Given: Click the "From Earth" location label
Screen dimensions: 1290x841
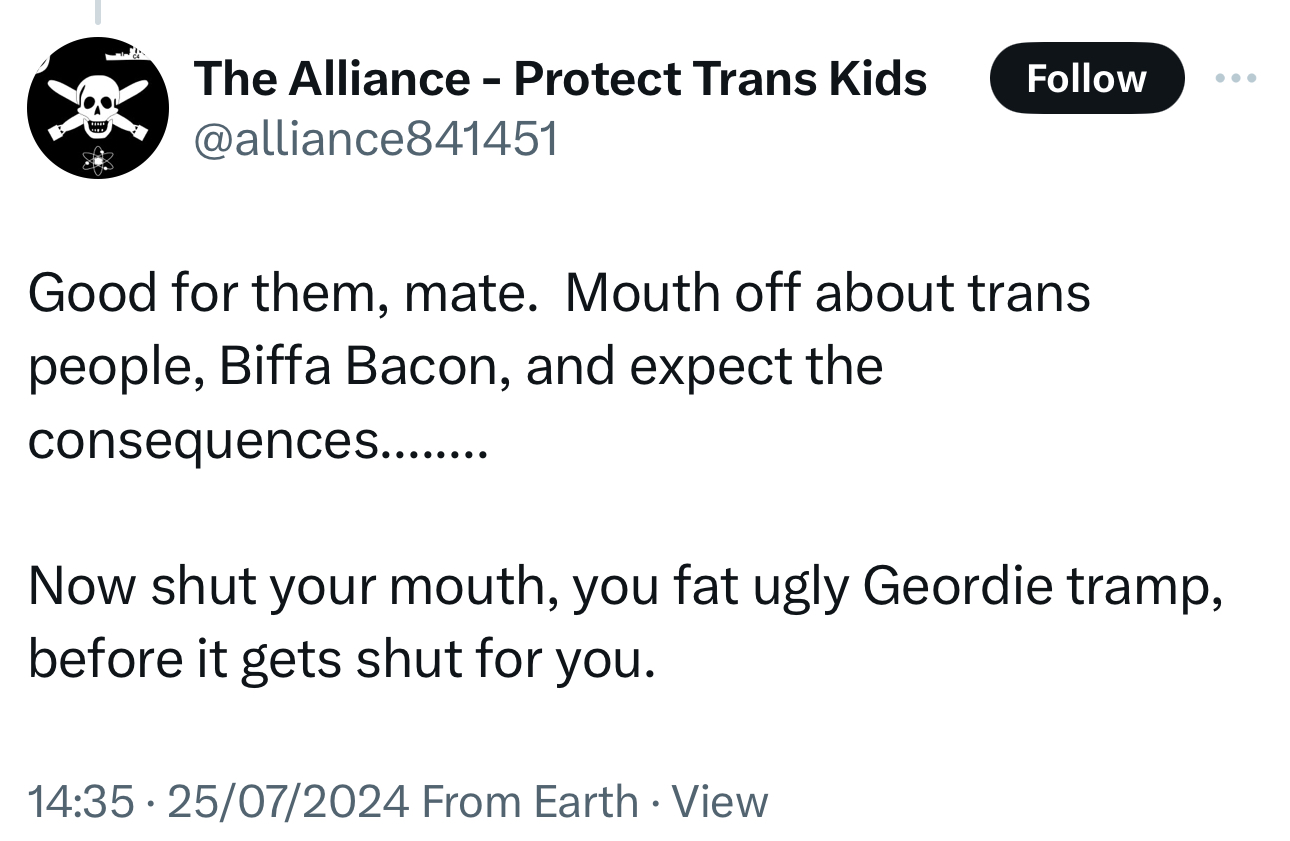Looking at the screenshot, I should coord(530,801).
